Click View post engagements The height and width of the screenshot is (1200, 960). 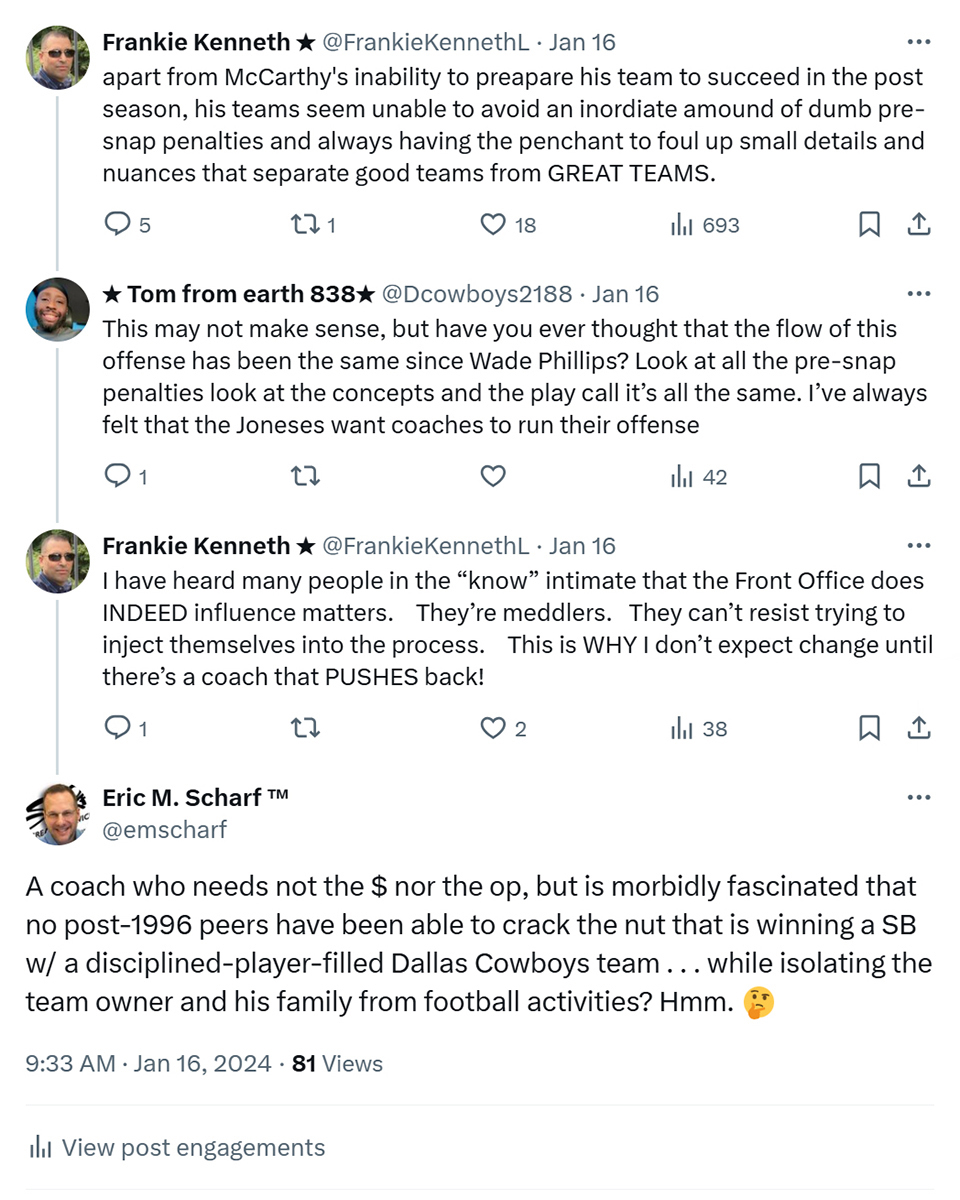pyautogui.click(x=177, y=1147)
